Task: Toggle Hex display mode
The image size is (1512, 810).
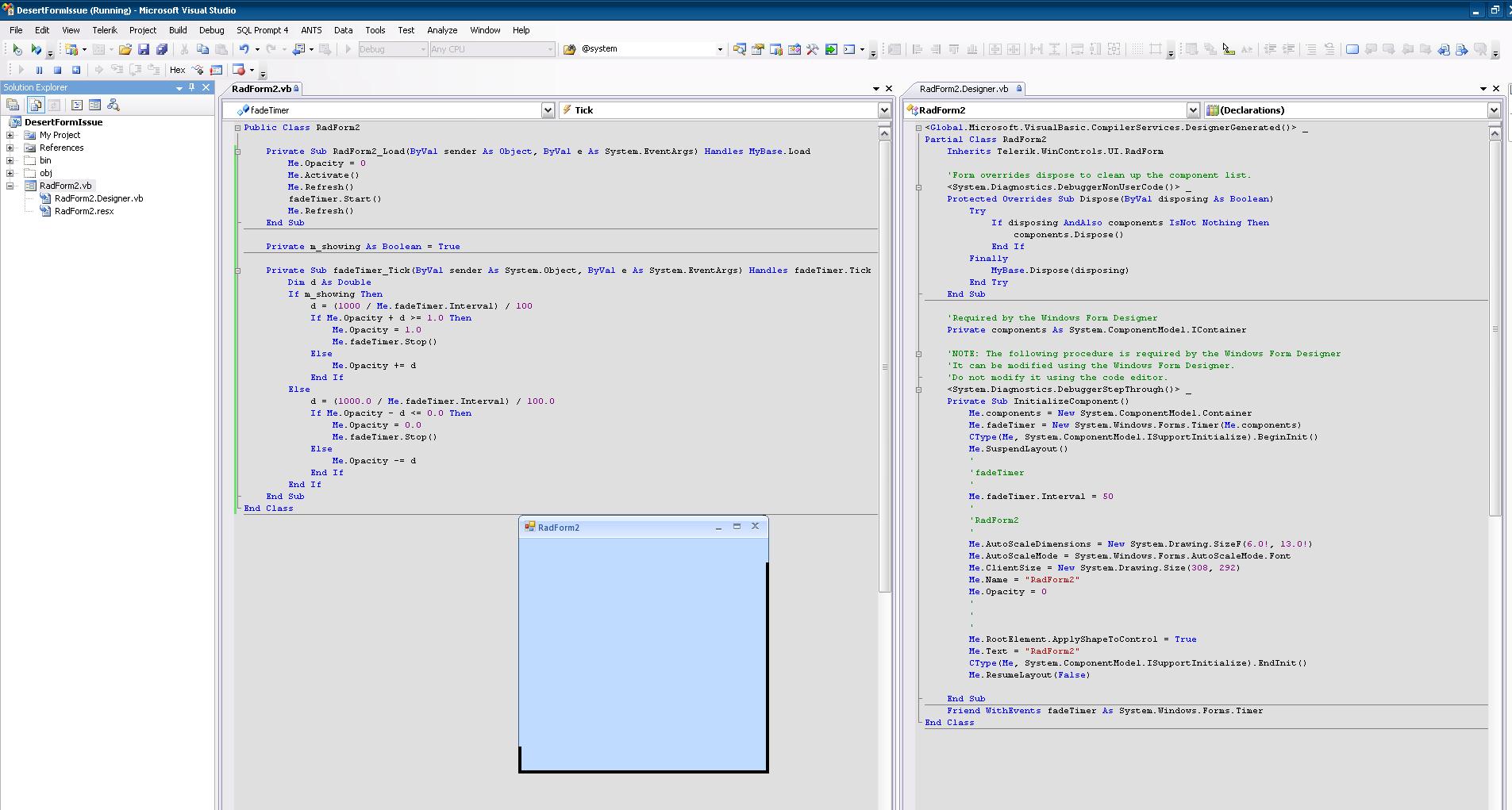Action: [177, 70]
